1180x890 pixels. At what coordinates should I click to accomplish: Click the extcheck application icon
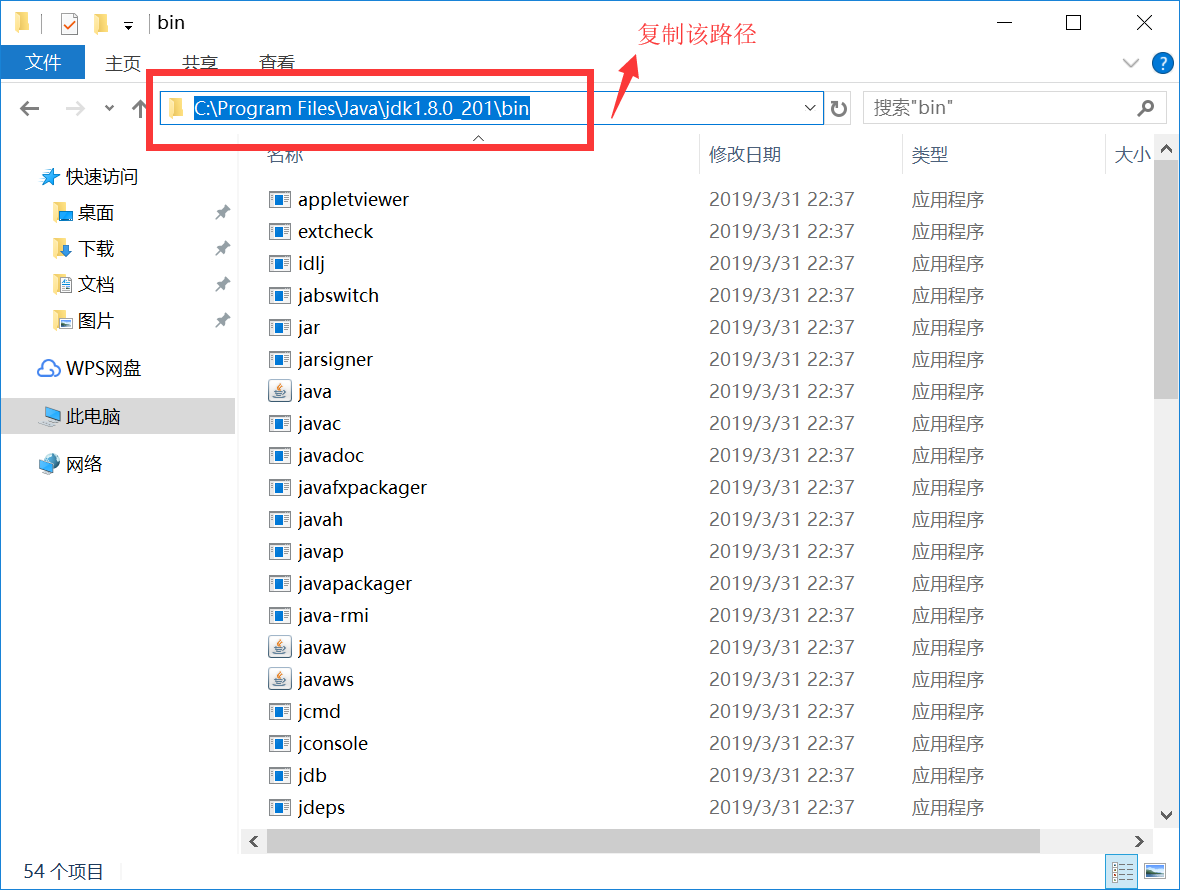tap(279, 232)
